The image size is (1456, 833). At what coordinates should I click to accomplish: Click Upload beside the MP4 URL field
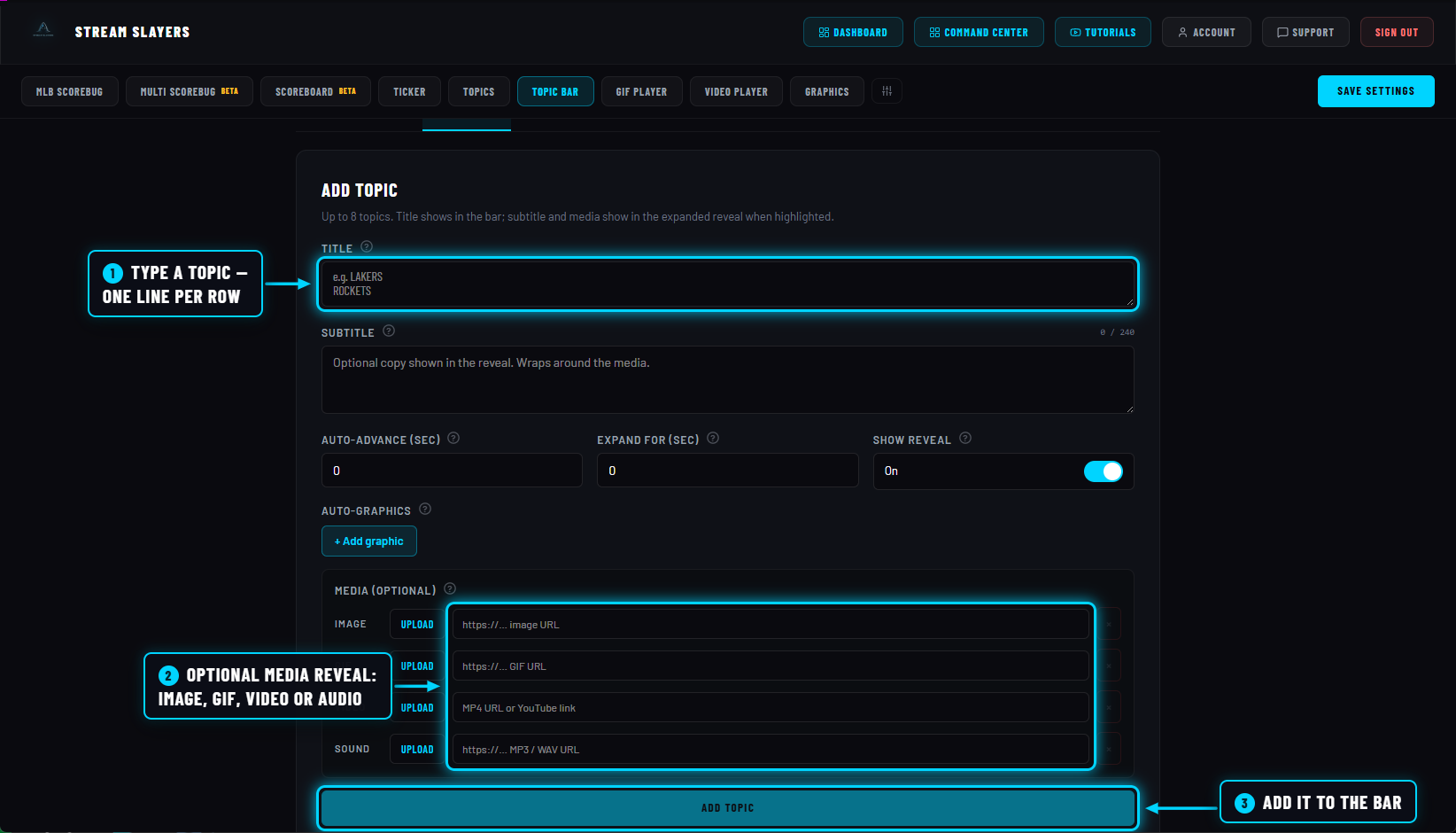[x=417, y=708]
